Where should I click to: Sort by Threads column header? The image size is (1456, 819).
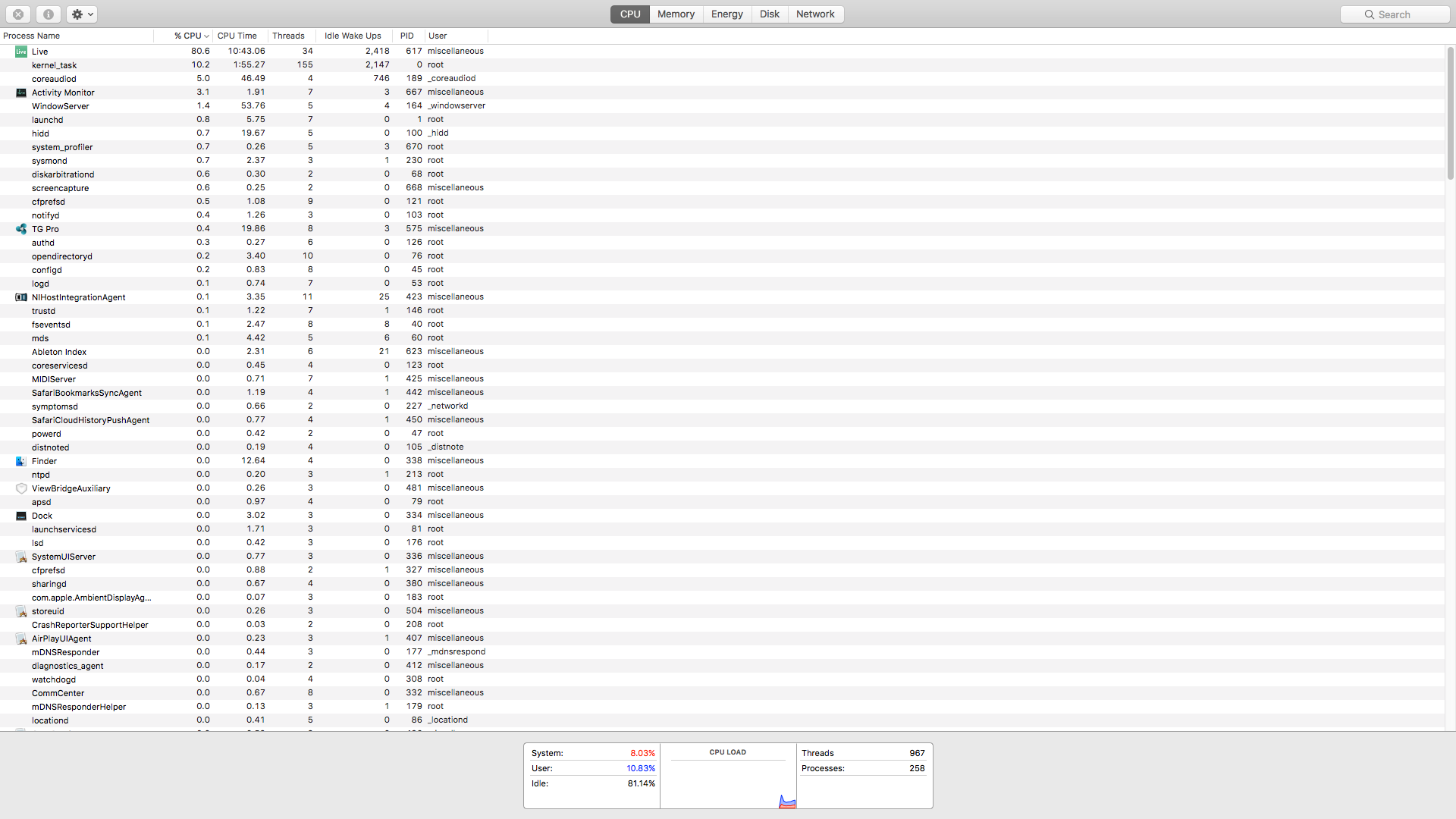(x=290, y=36)
